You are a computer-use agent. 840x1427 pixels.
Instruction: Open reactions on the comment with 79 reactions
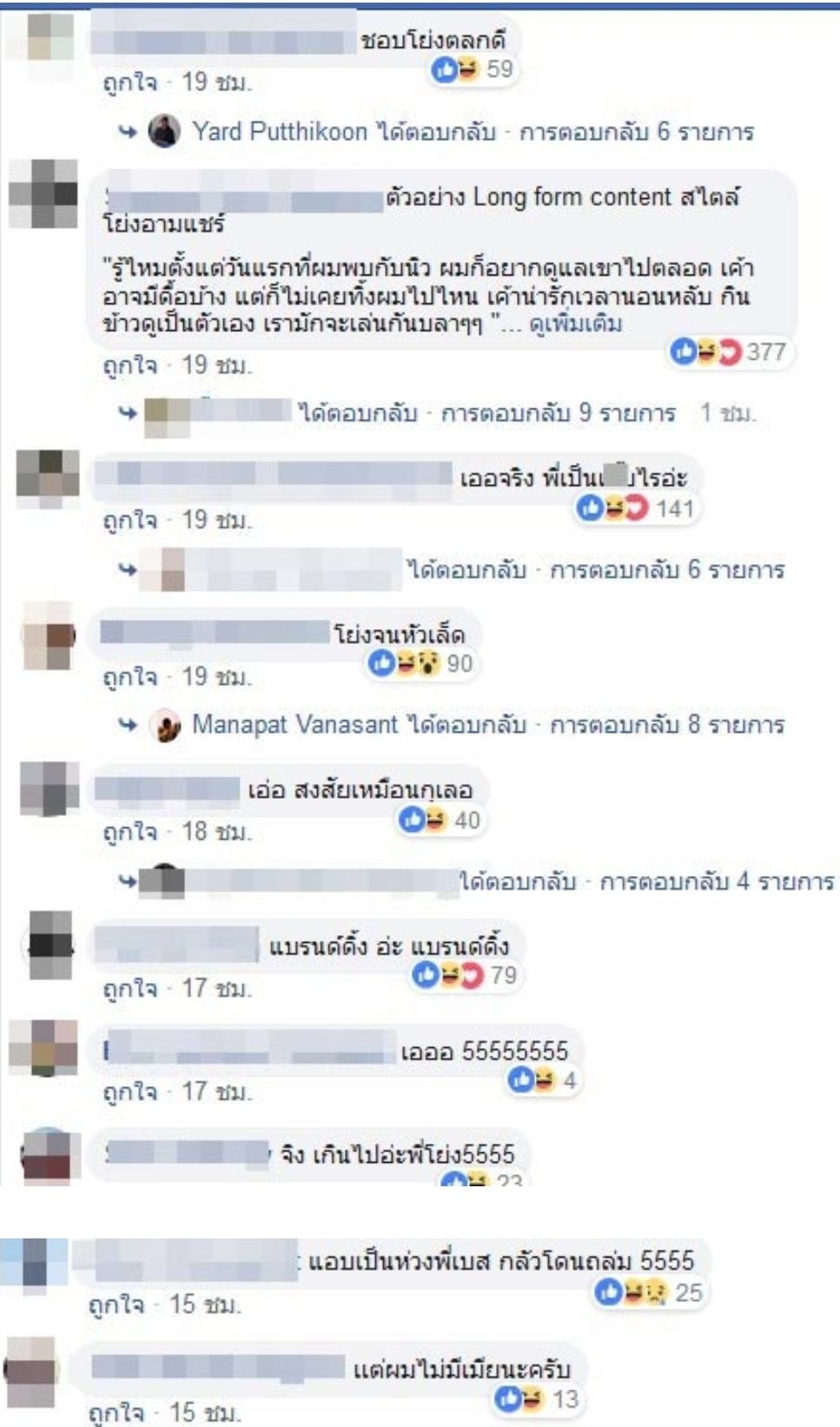(466, 975)
